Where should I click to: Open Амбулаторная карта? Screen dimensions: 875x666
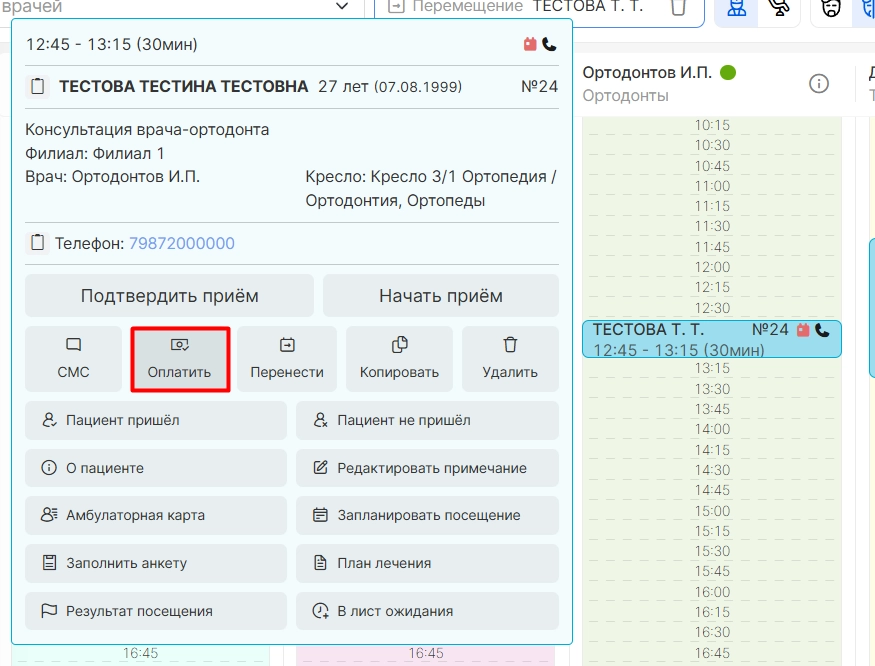(156, 515)
